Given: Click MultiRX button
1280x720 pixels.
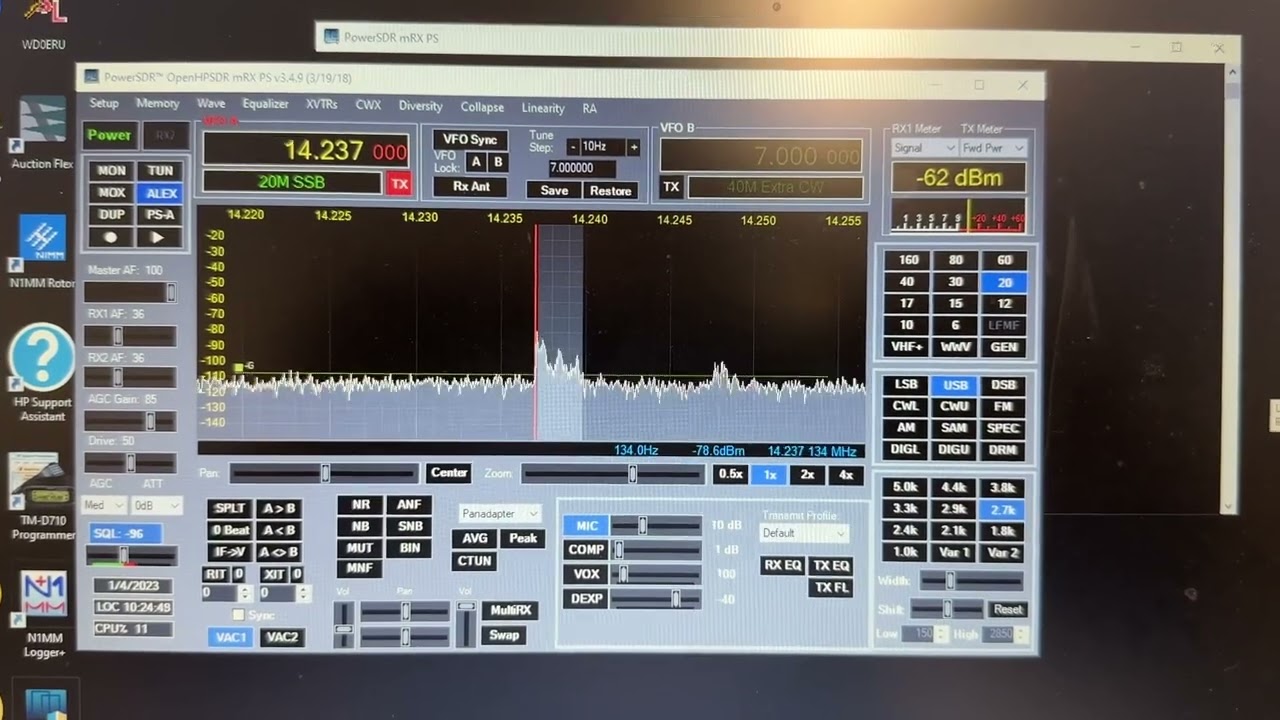Looking at the screenshot, I should tap(509, 610).
